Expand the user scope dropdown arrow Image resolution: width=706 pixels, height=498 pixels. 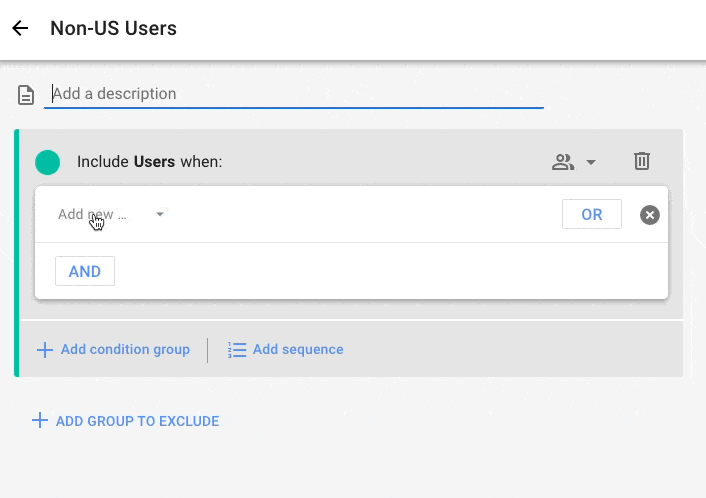(591, 162)
